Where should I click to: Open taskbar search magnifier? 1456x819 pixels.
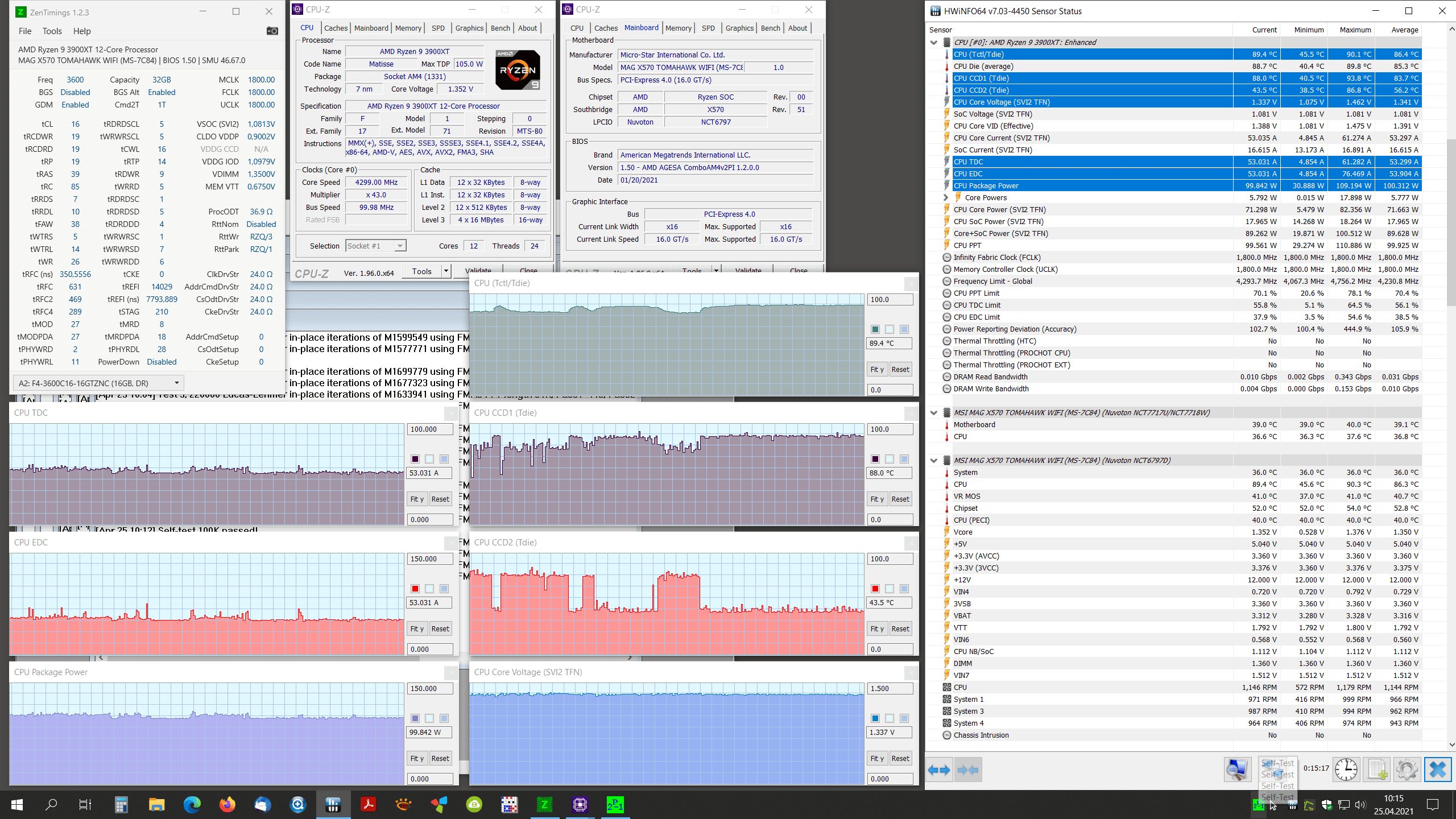[x=52, y=805]
